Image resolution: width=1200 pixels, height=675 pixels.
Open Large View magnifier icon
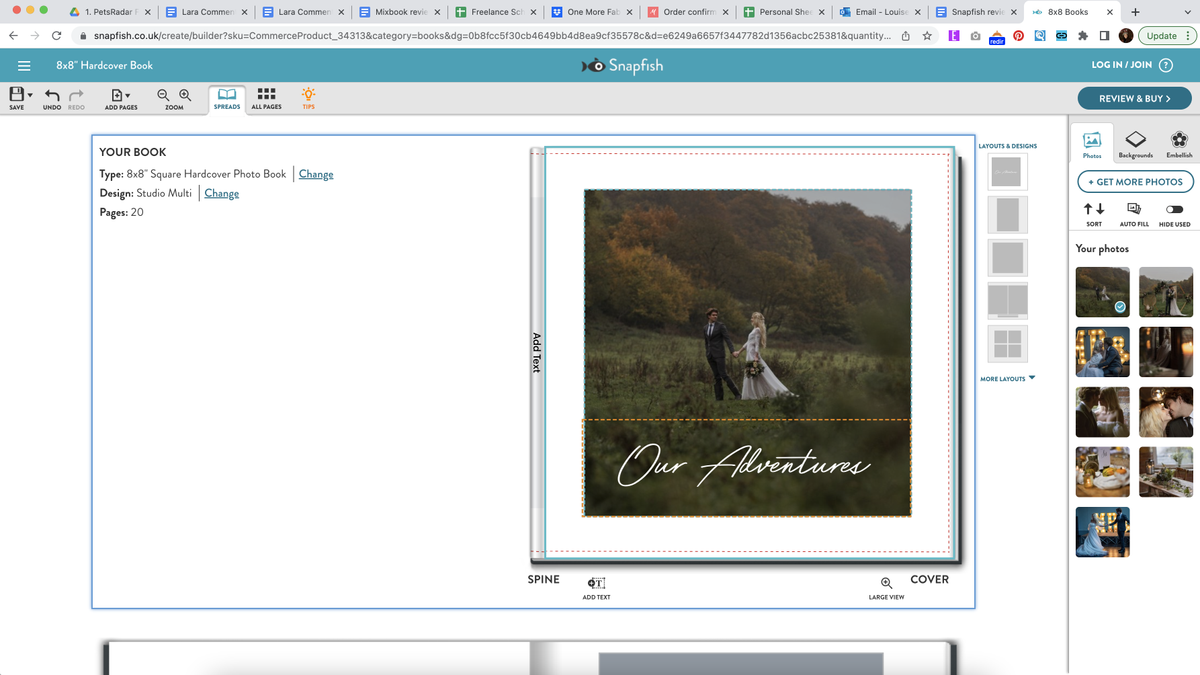886,583
